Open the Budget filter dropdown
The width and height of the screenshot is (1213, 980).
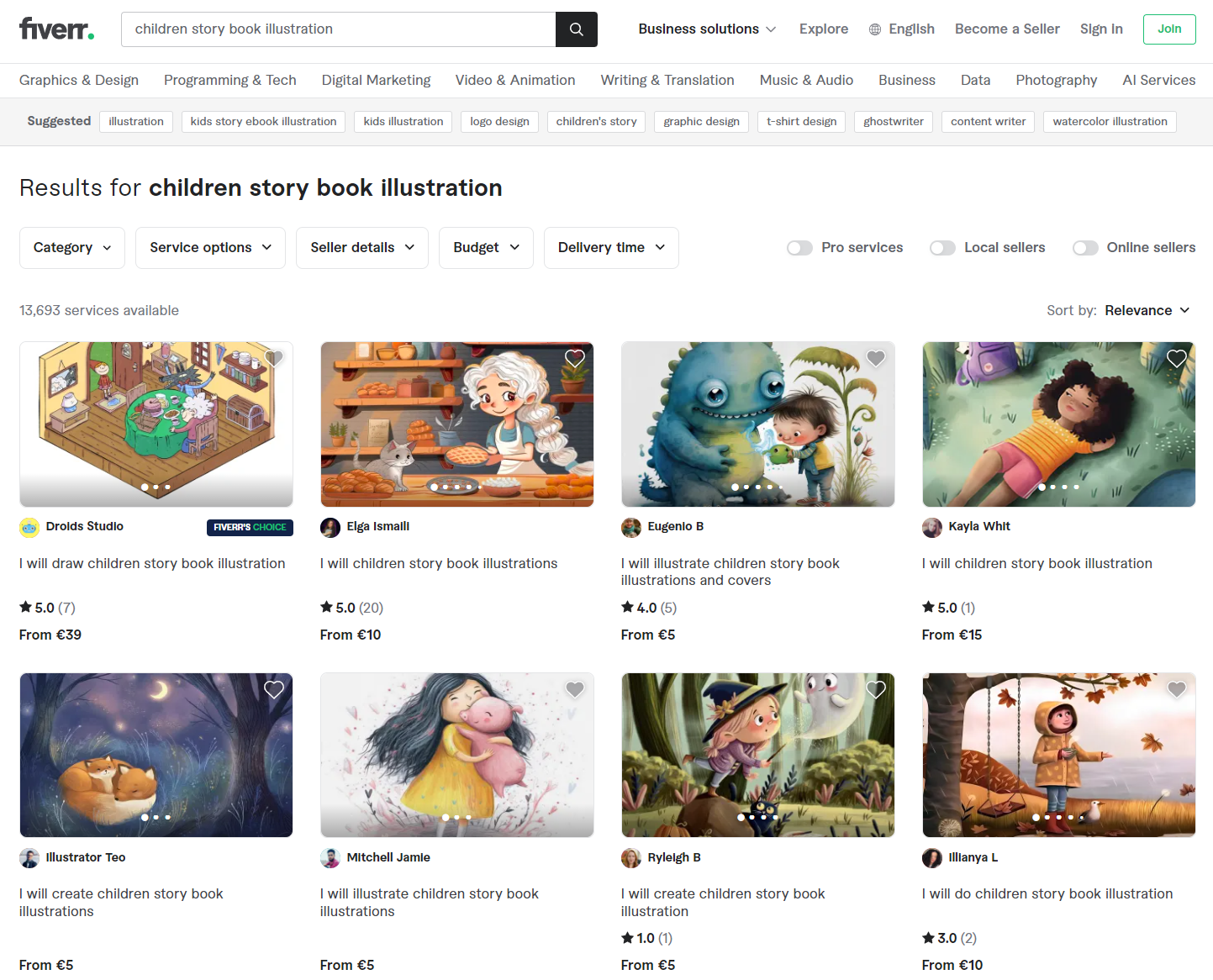click(x=486, y=248)
